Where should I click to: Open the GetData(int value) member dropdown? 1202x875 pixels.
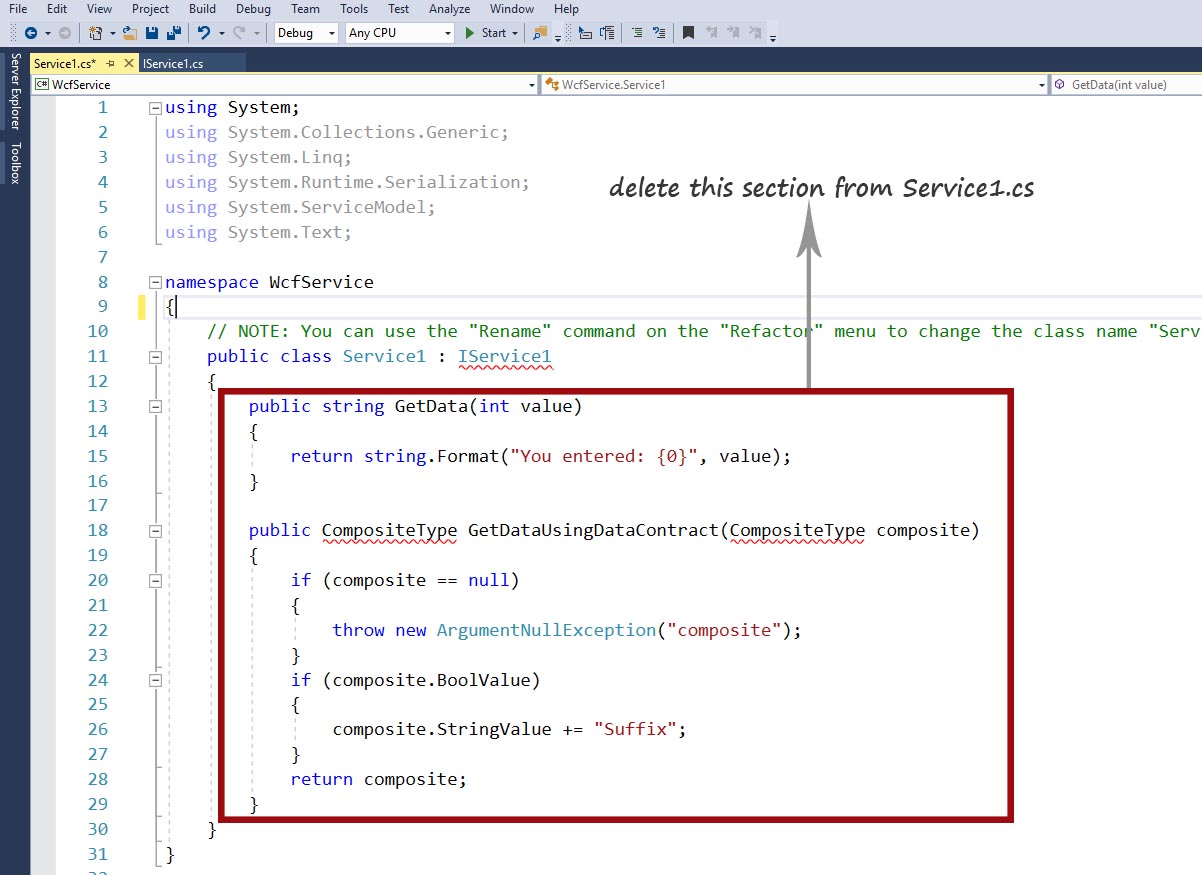point(1127,85)
